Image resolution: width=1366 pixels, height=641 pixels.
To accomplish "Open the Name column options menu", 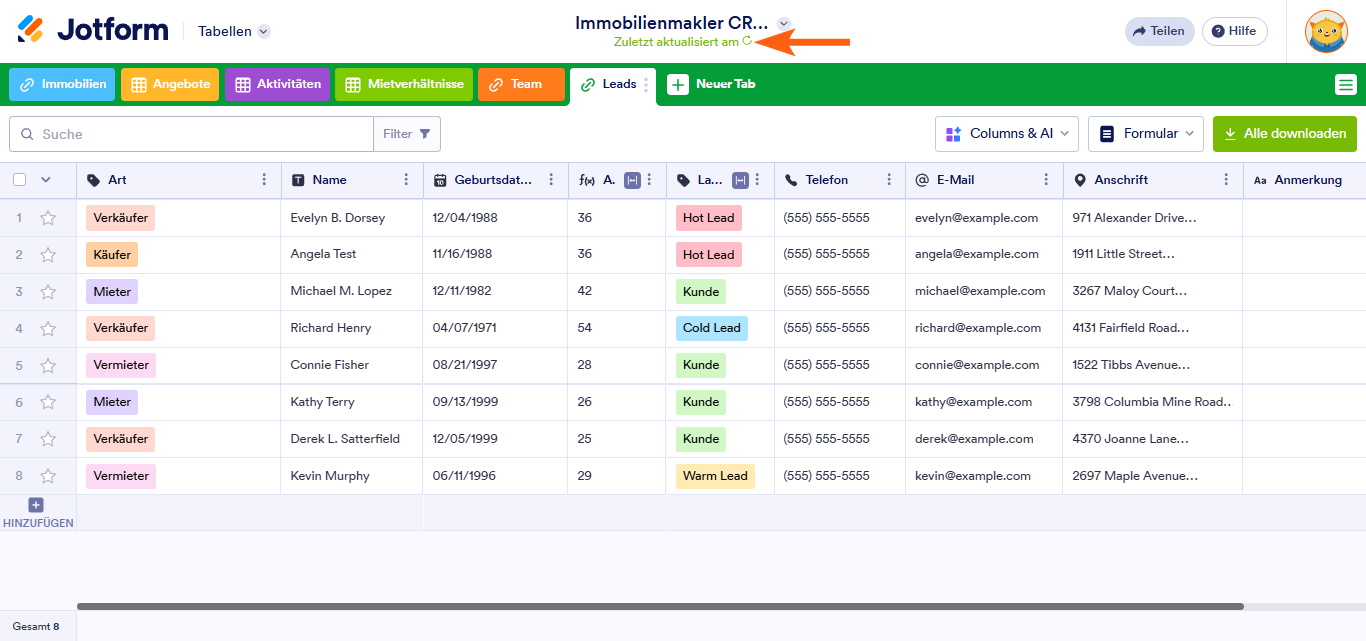I will coord(406,180).
